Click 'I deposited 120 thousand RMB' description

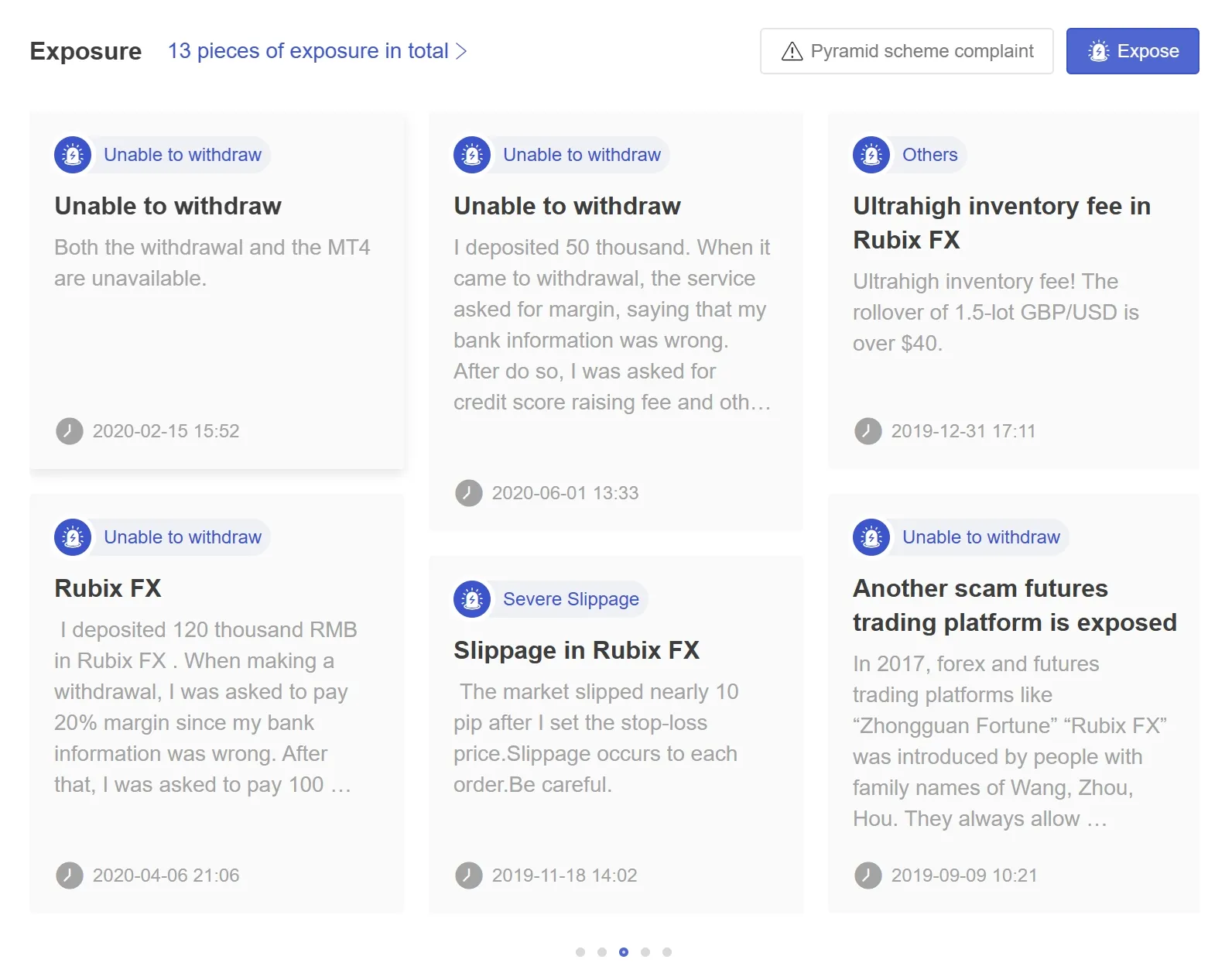206,708
